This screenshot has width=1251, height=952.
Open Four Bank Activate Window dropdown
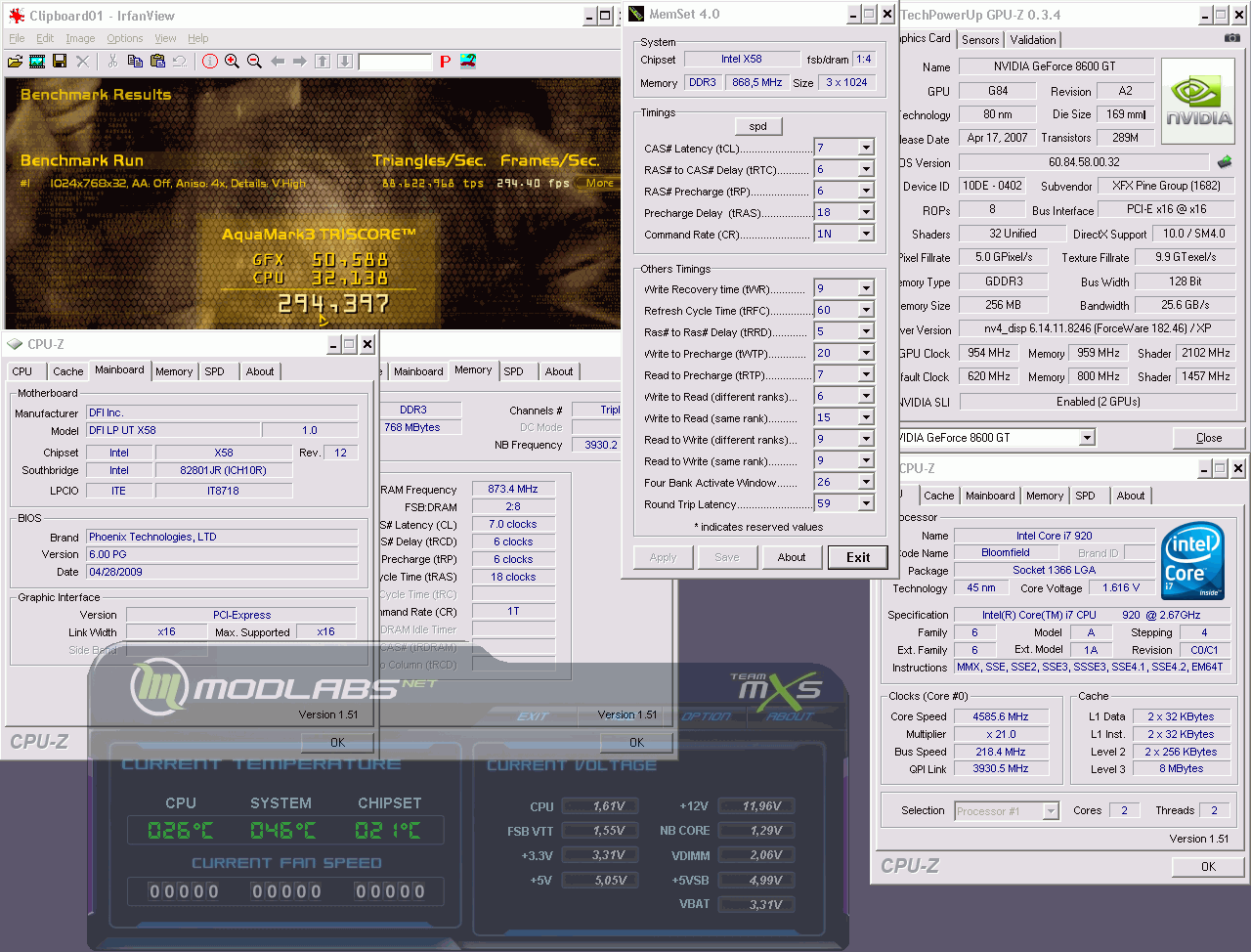click(x=866, y=482)
